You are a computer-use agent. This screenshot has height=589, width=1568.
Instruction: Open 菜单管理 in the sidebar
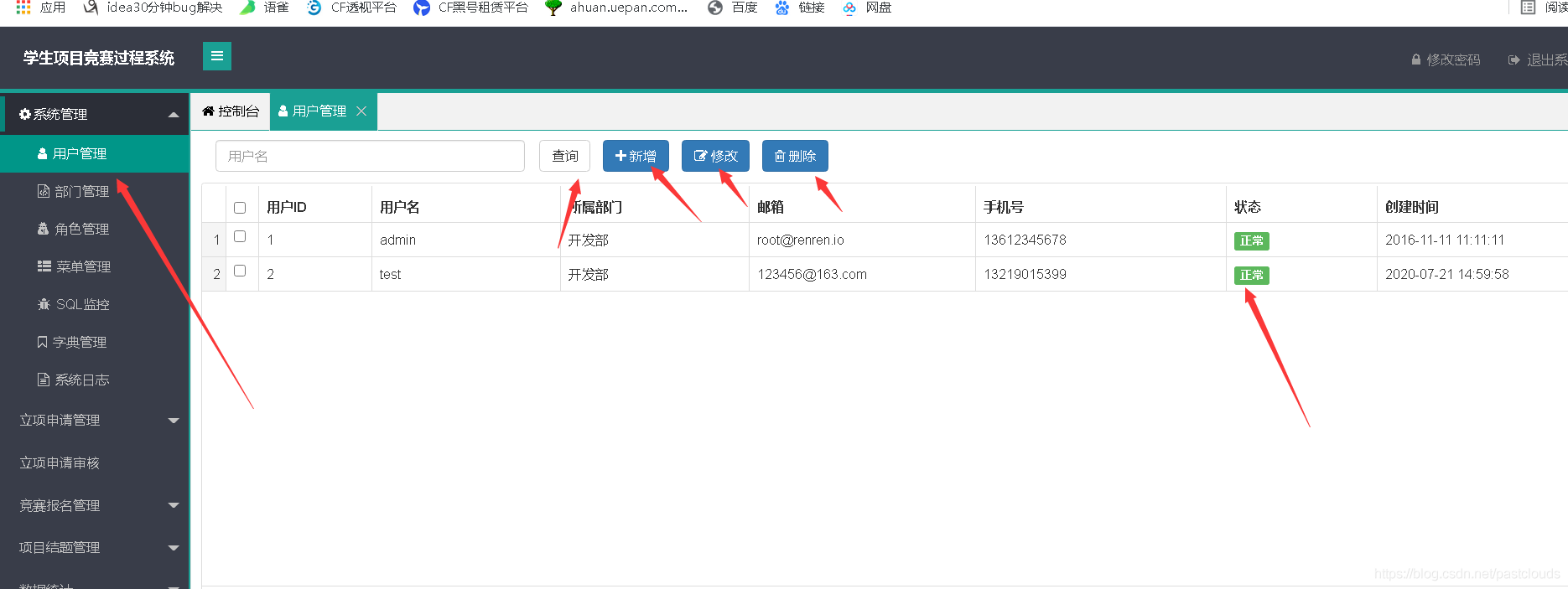(82, 266)
